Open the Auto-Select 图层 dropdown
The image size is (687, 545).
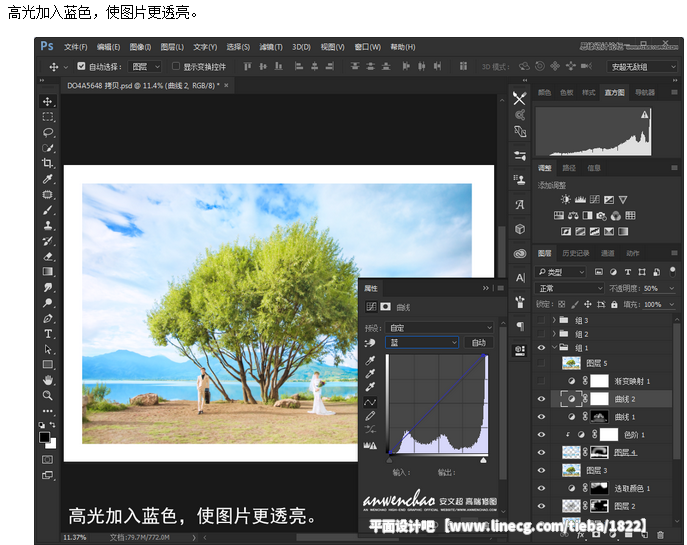145,67
